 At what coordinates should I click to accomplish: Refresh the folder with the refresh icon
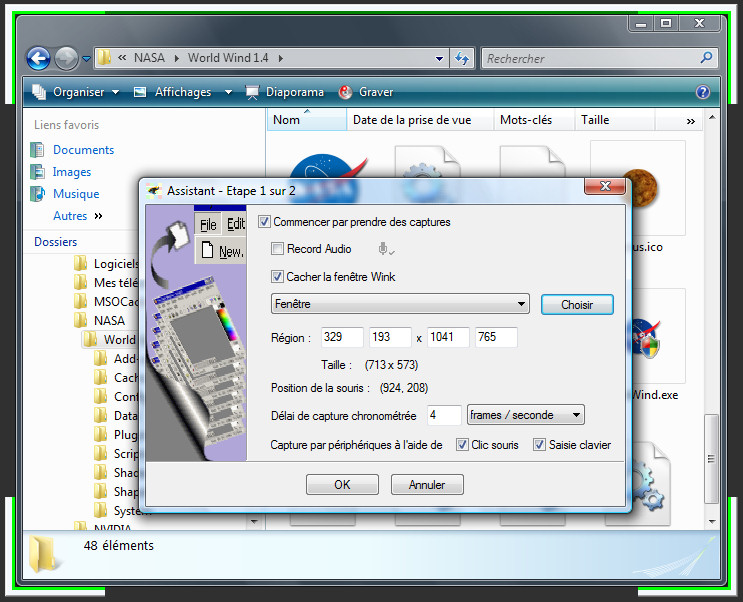[x=462, y=58]
